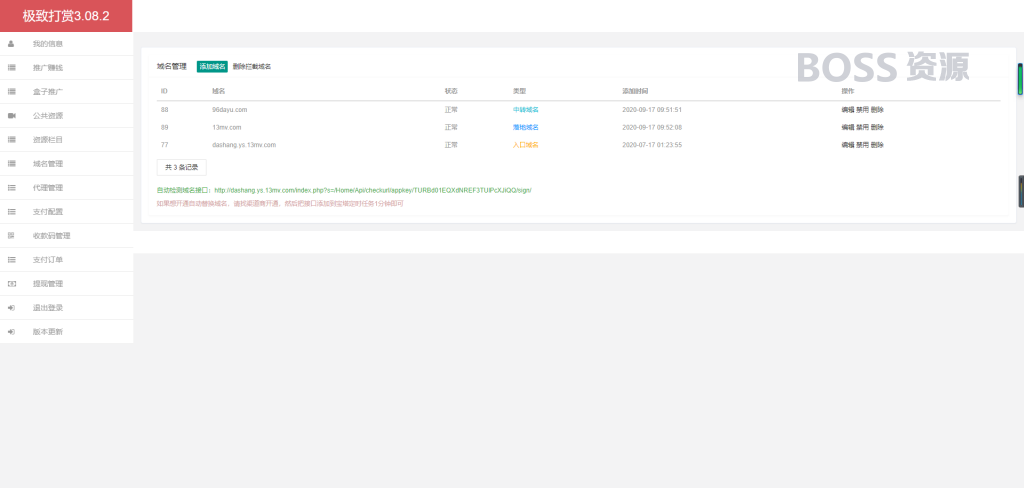The image size is (1024, 488).
Task: Click the red auto-replace domain notice text
Action: pyautogui.click(x=280, y=204)
